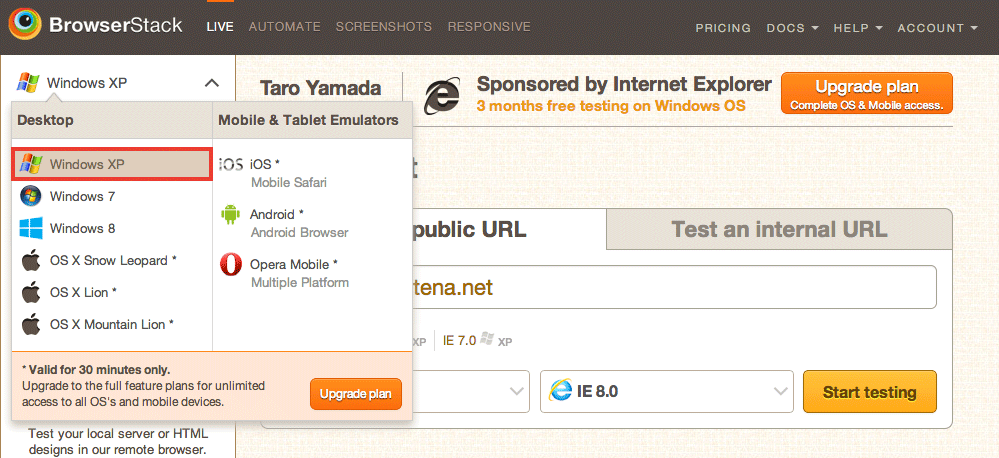Collapse the Windows XP OS selector chevron
The height and width of the screenshot is (458, 999).
click(x=212, y=83)
